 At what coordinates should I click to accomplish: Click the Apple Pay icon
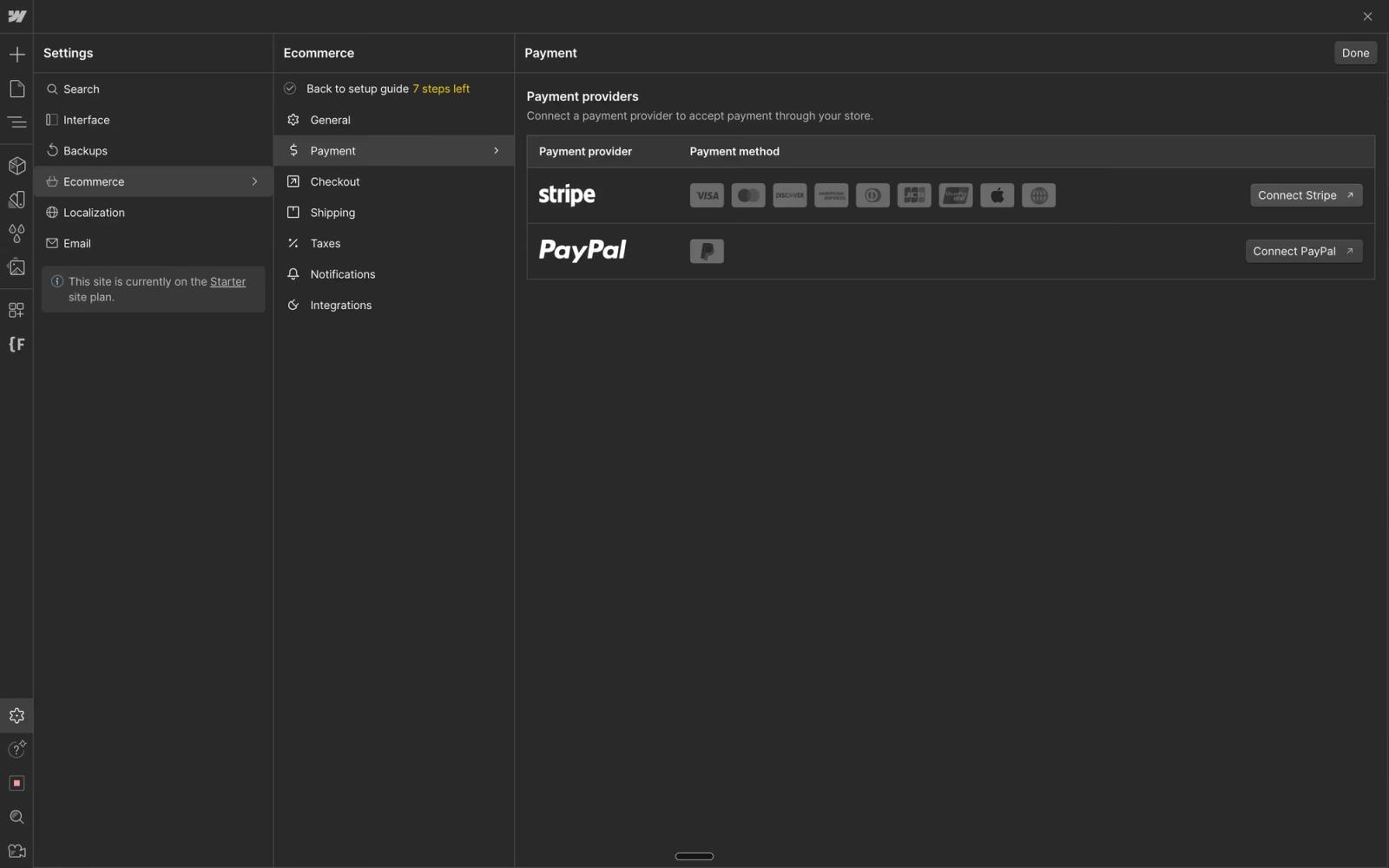(997, 195)
